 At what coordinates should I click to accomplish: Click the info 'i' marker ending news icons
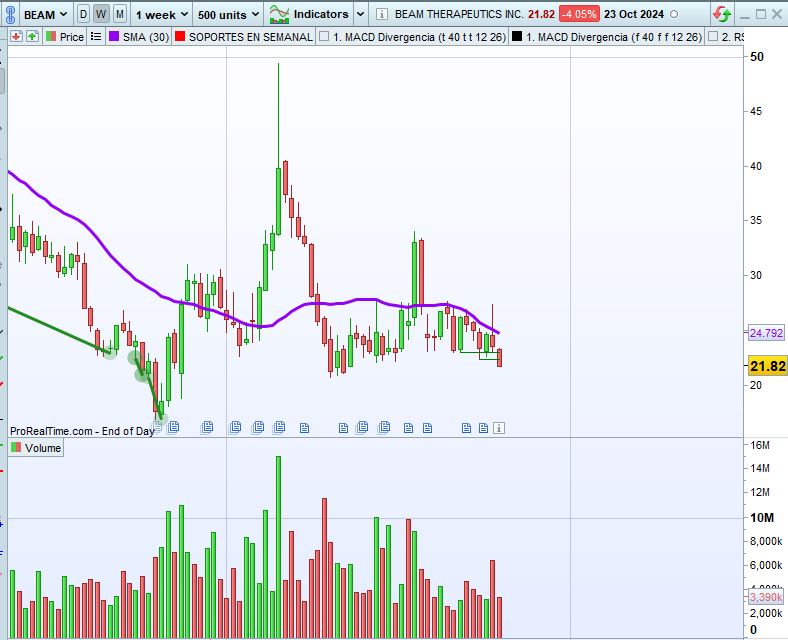(499, 428)
